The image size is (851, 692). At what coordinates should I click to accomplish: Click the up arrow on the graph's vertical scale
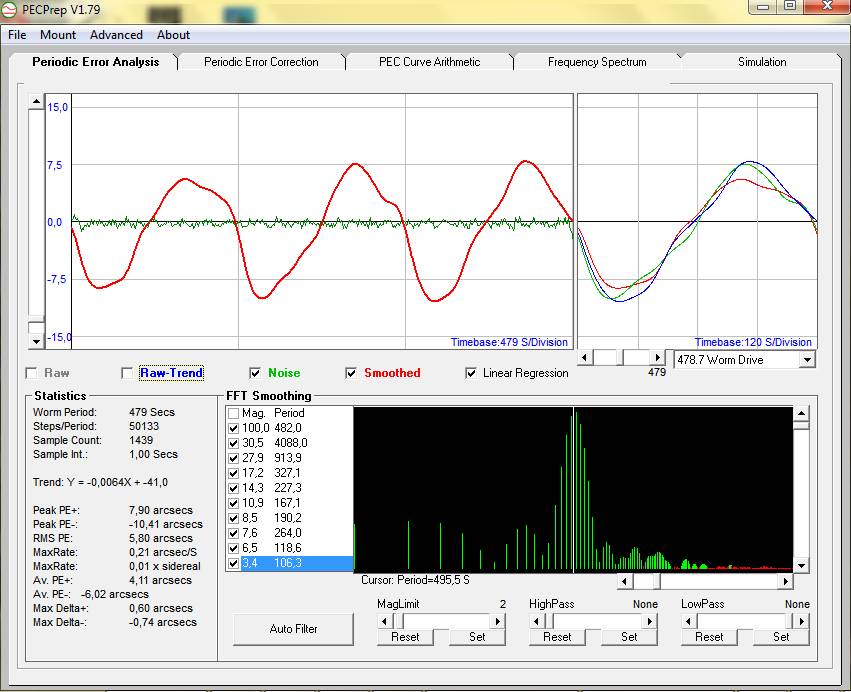tap(37, 103)
